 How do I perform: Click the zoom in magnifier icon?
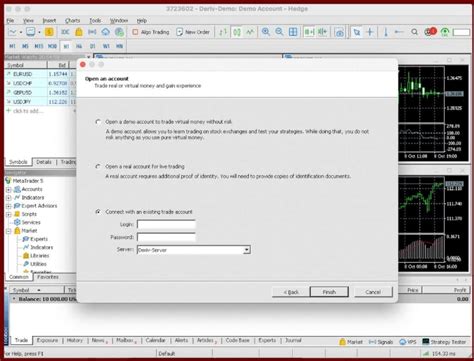coord(266,32)
